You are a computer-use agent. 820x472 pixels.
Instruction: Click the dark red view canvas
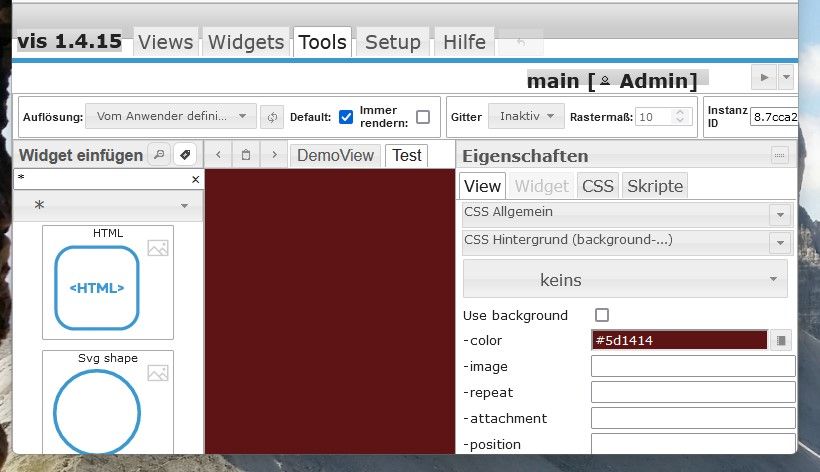(x=330, y=311)
